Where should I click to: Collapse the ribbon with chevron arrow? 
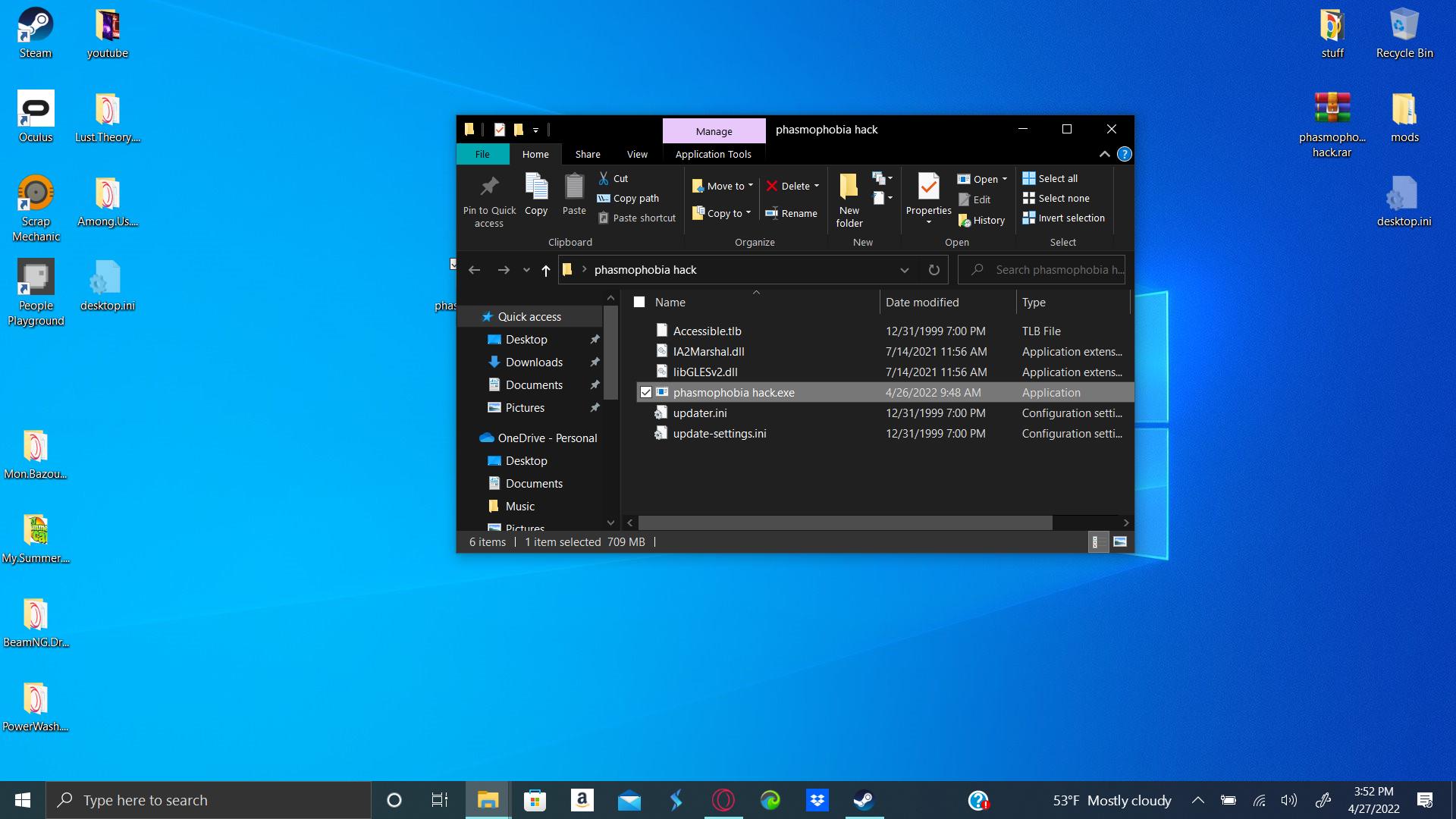click(1104, 154)
